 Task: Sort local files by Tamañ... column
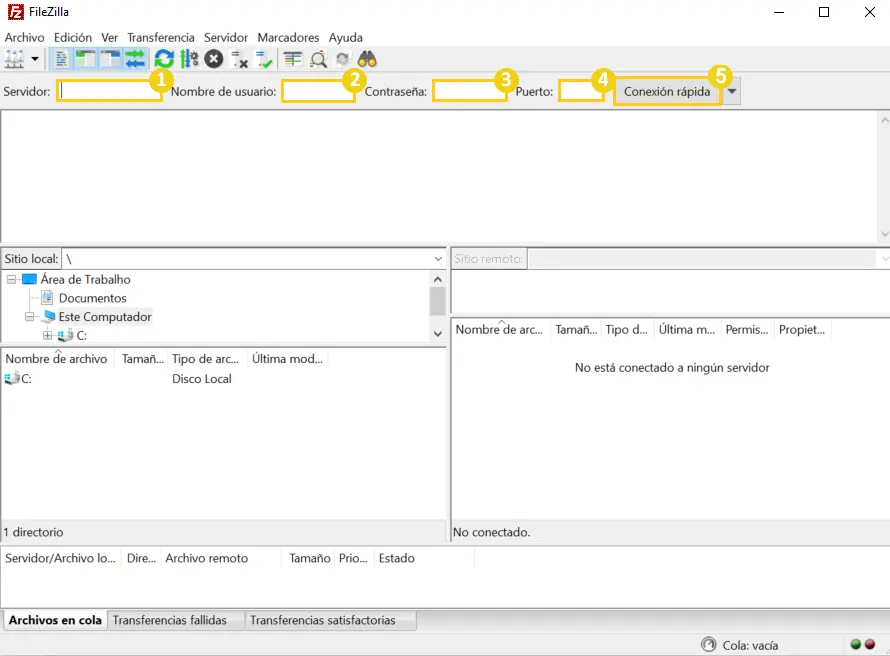[x=142, y=359]
